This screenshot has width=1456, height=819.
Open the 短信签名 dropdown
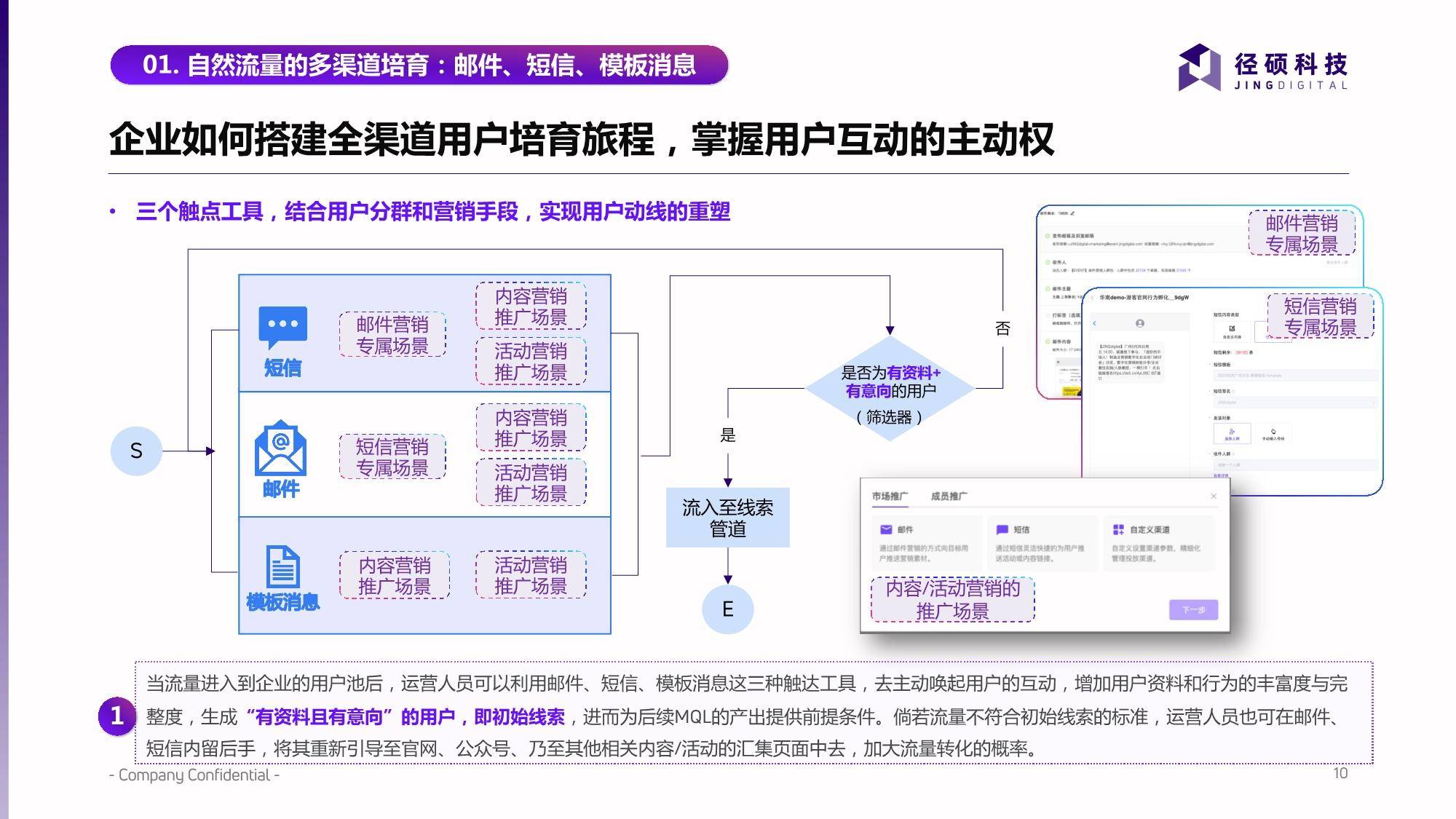(x=1296, y=402)
